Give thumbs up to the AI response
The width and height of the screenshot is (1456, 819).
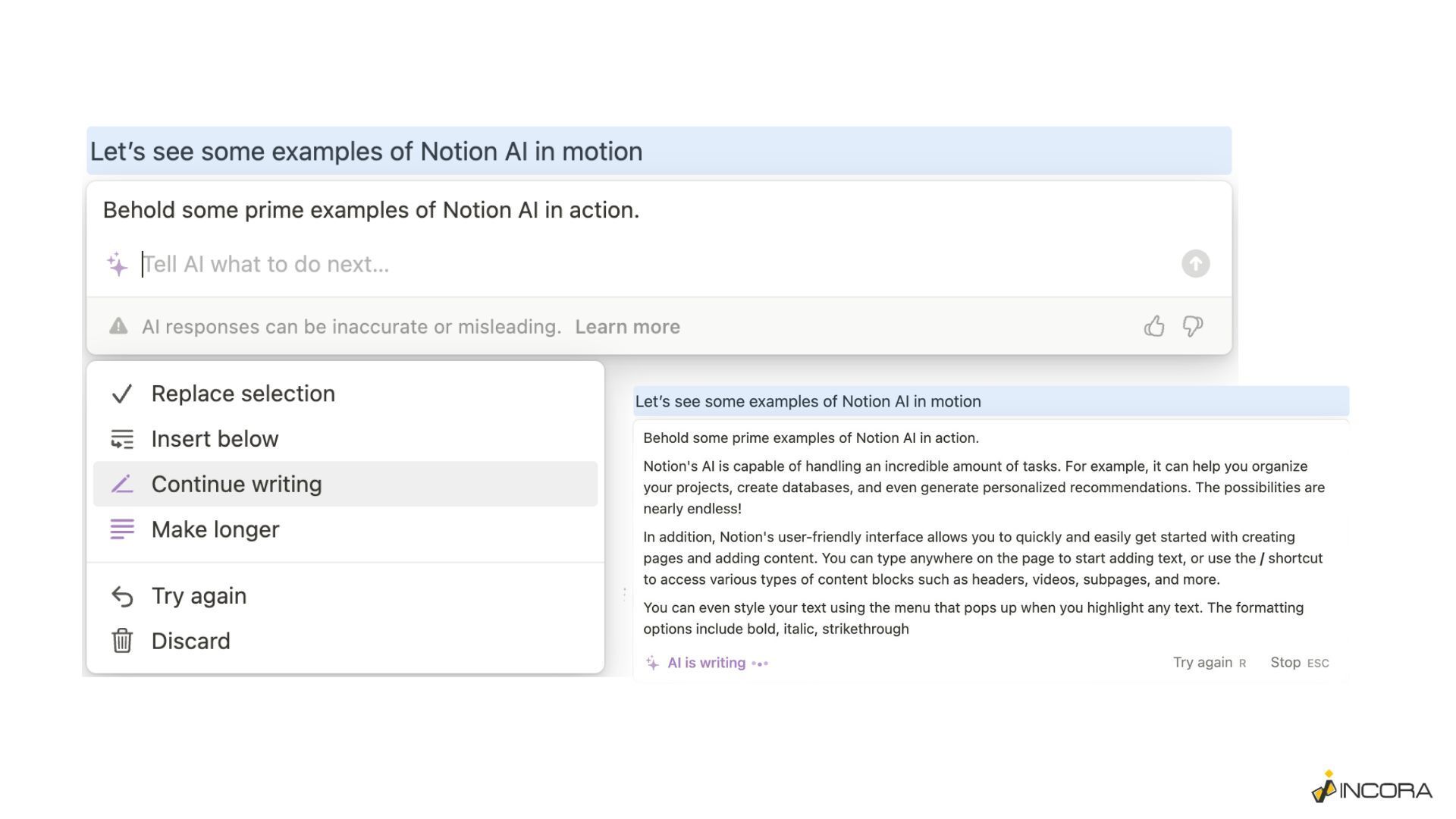coord(1154,326)
